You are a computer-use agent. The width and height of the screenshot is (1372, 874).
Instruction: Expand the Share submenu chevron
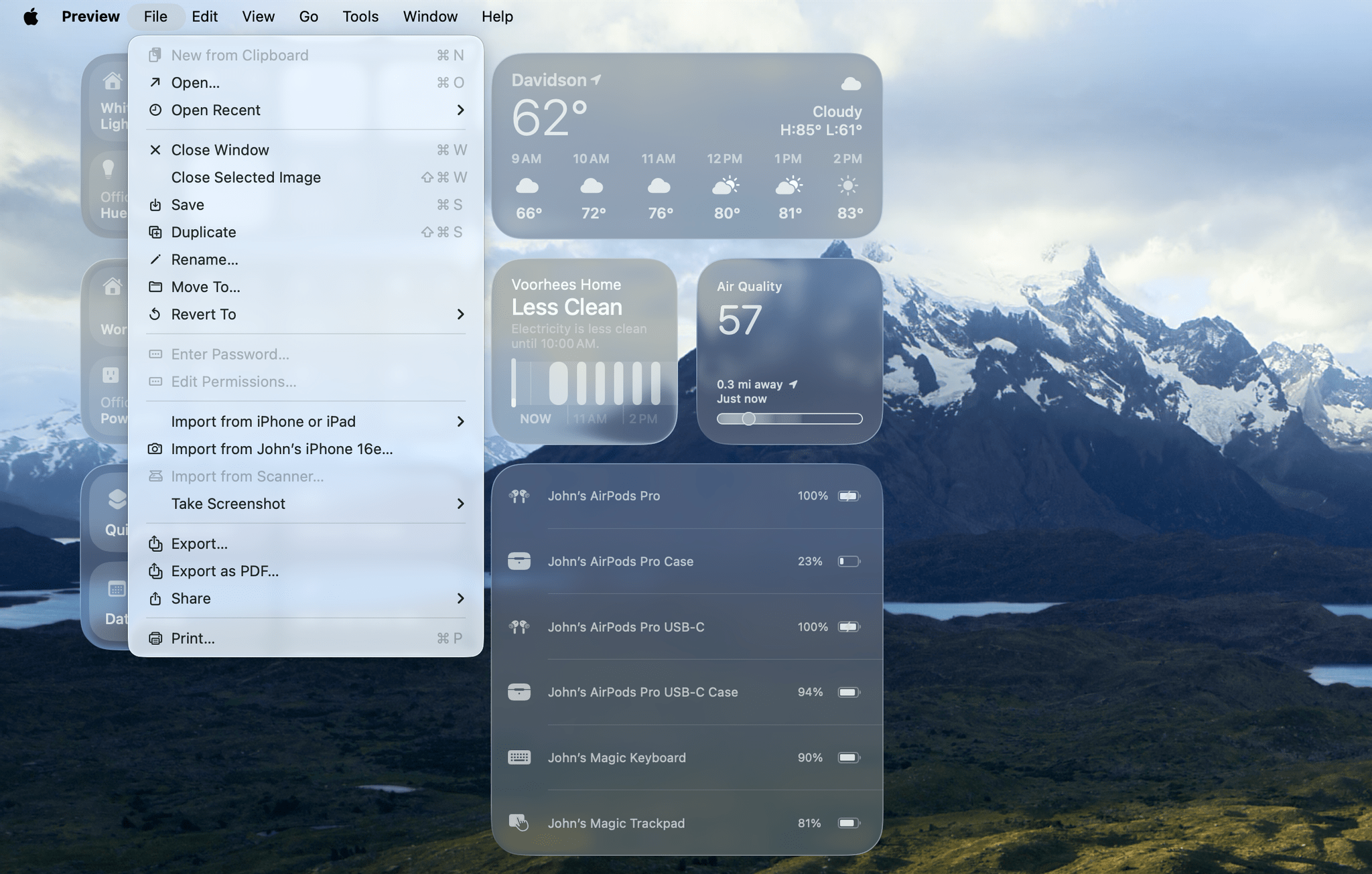pyautogui.click(x=460, y=599)
